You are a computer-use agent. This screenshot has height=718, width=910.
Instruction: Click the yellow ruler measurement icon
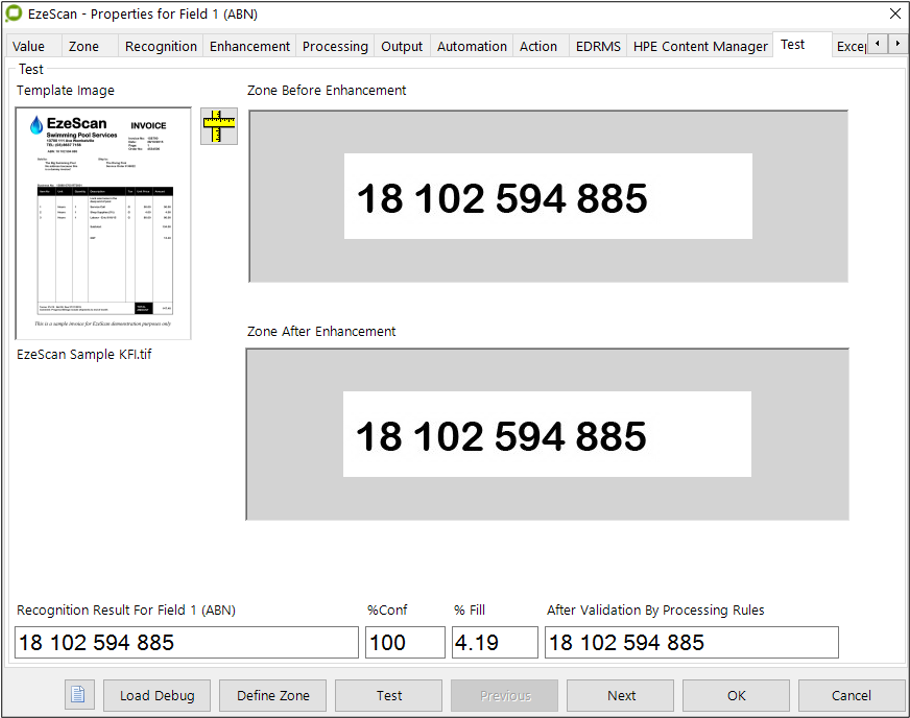click(218, 126)
